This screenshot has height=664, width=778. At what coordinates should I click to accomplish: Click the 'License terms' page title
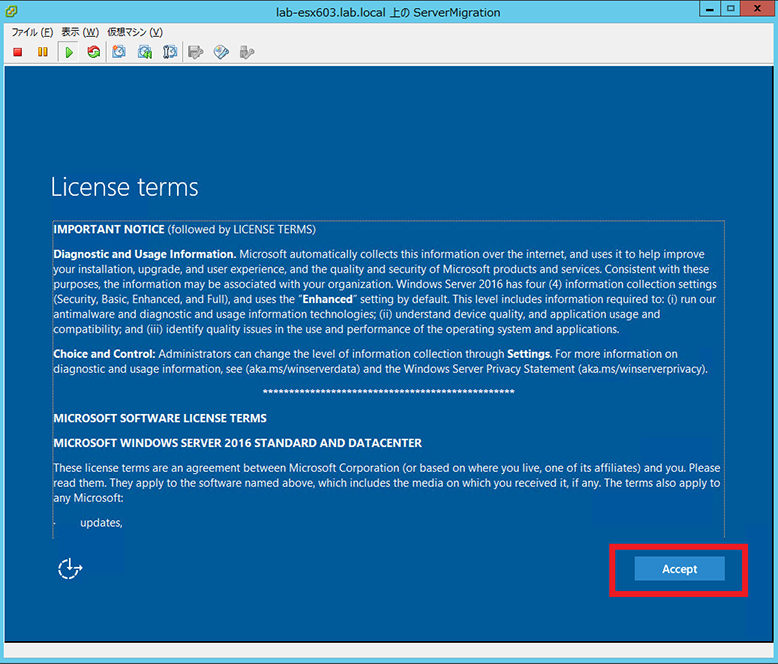[x=125, y=187]
